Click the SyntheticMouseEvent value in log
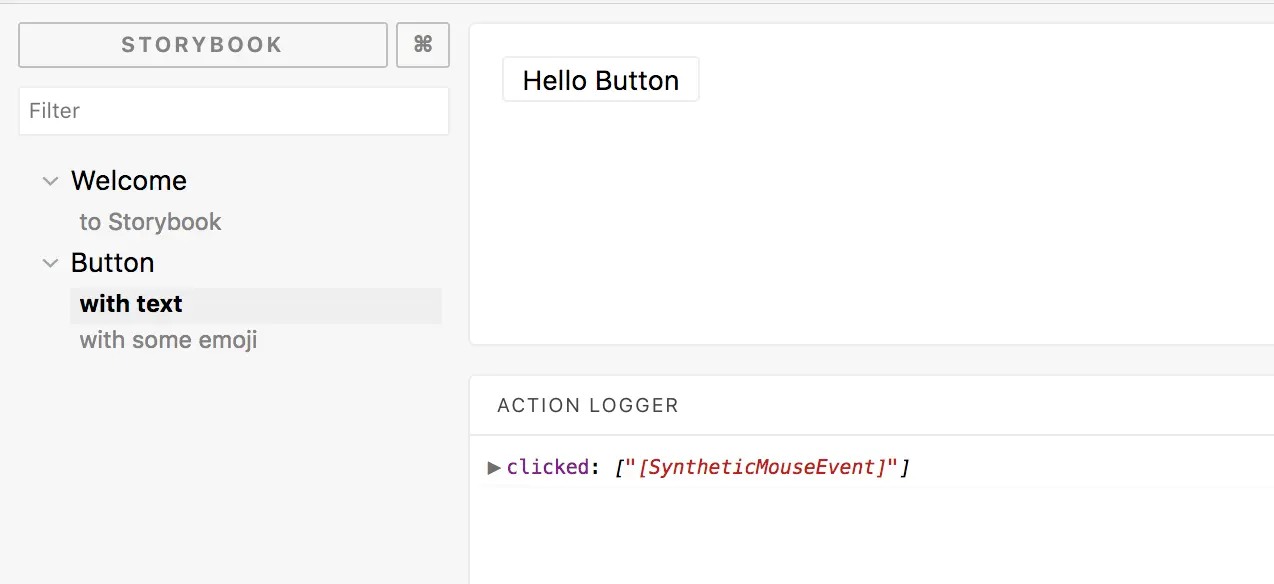 761,467
